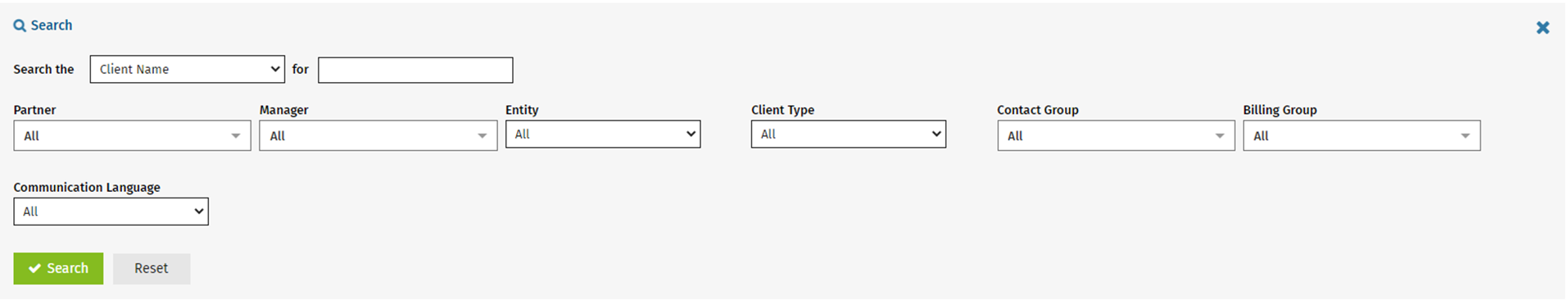Click the search text input after 'for'
Screen dimensions: 1568x301
pos(415,70)
